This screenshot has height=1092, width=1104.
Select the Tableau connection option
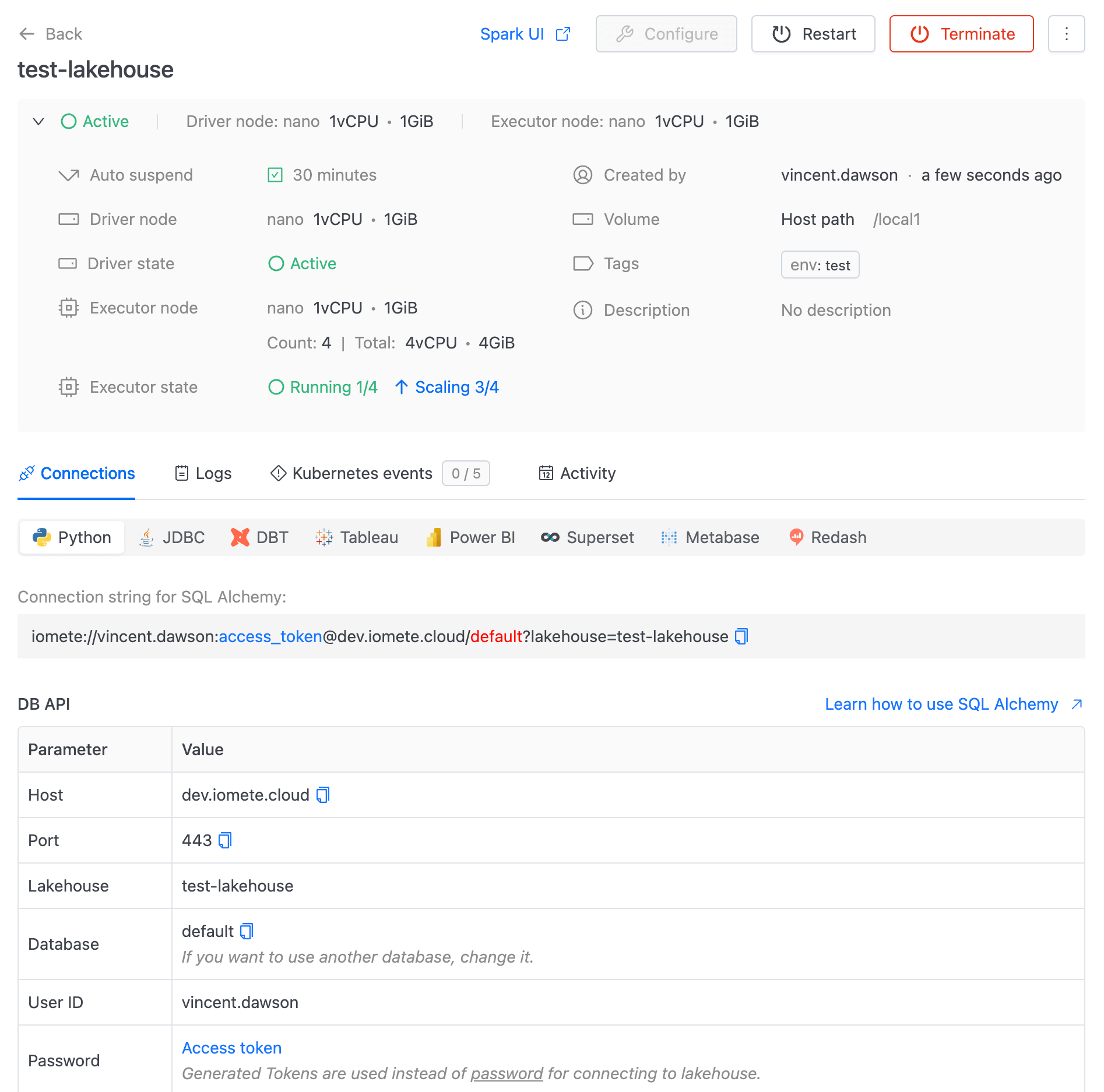point(356,537)
